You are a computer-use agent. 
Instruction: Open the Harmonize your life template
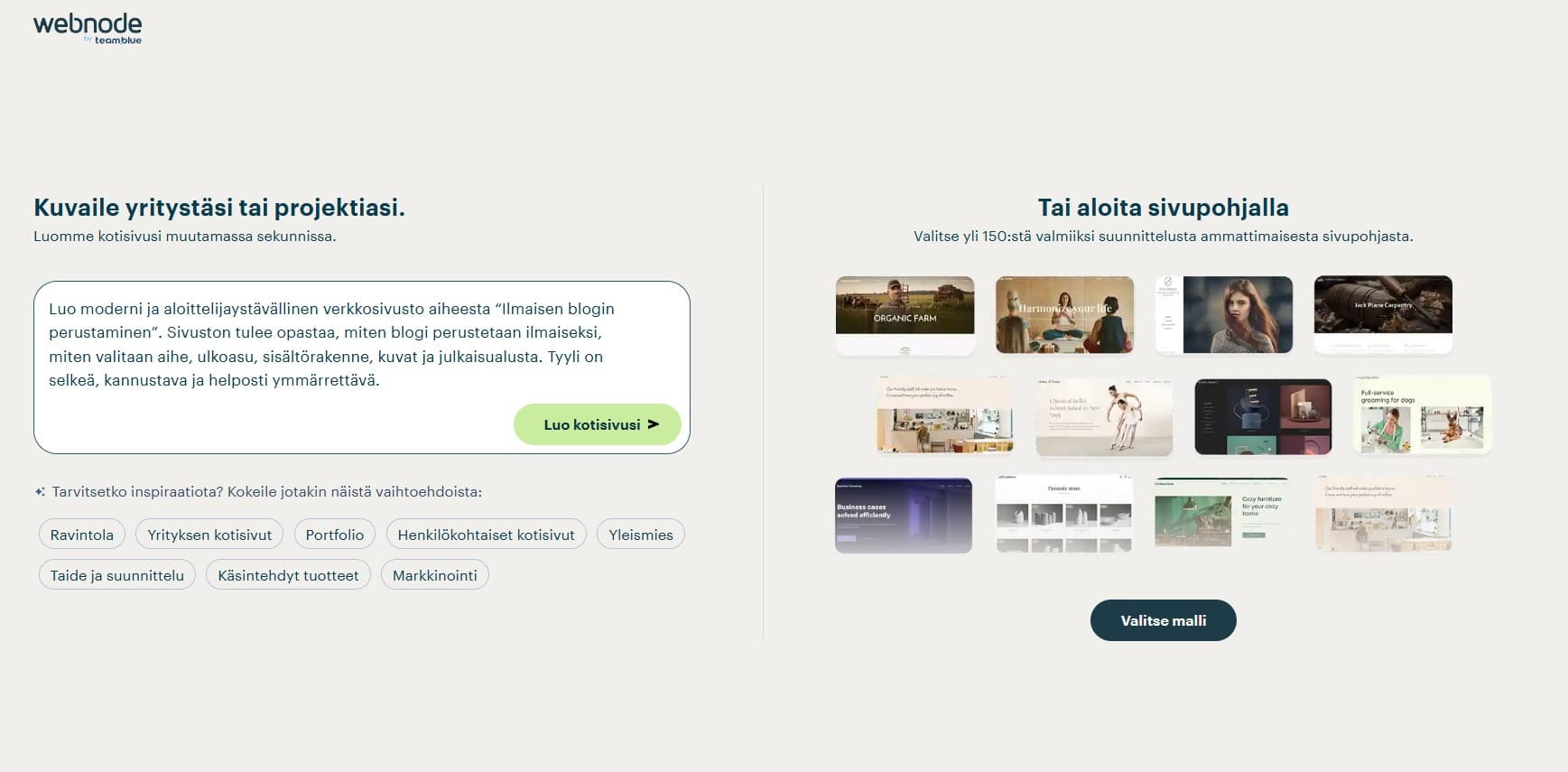tap(1065, 315)
